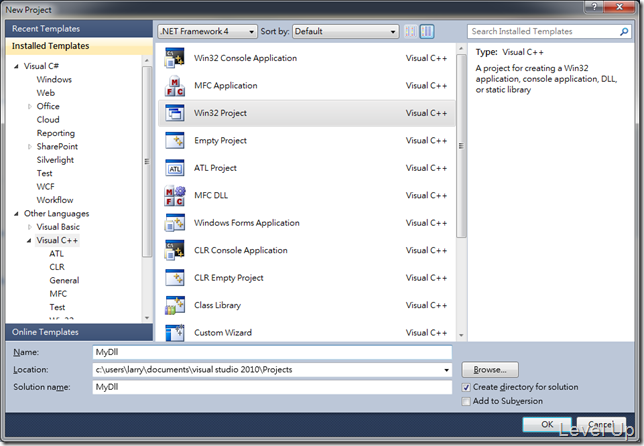
Task: Select the Reporting category
Action: pos(56,133)
